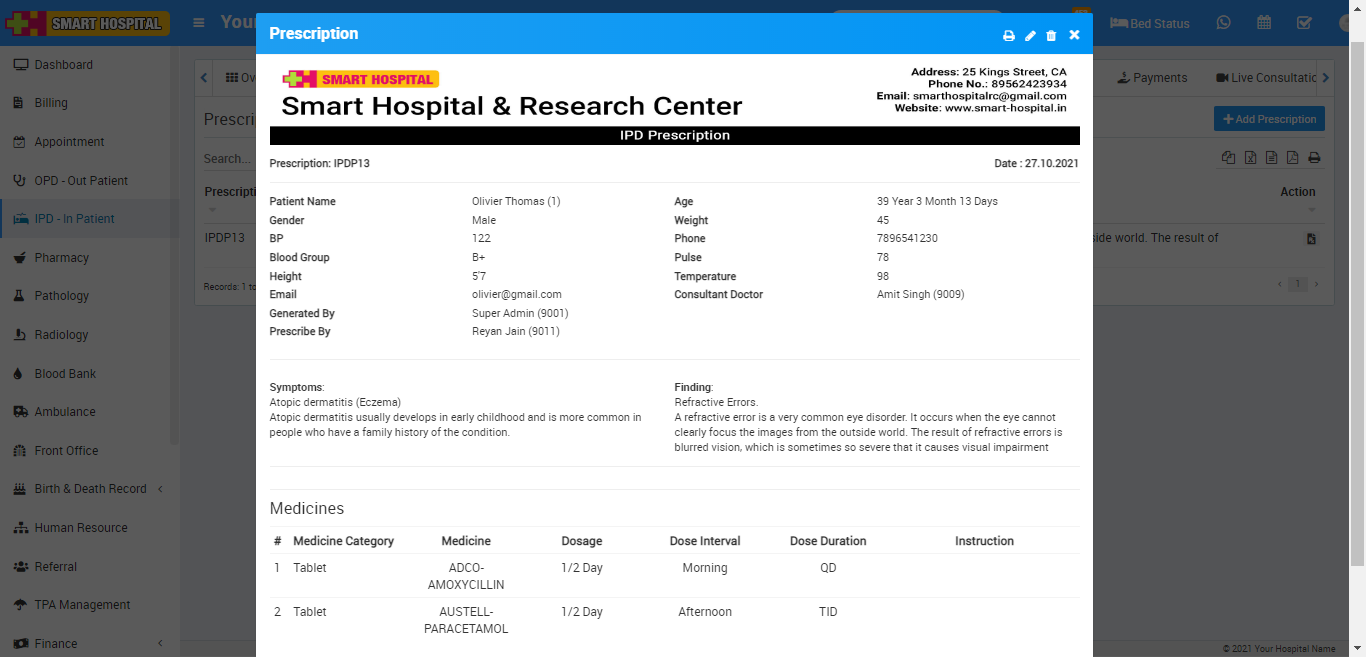Click the Blood Bank droplet icon

20,374
